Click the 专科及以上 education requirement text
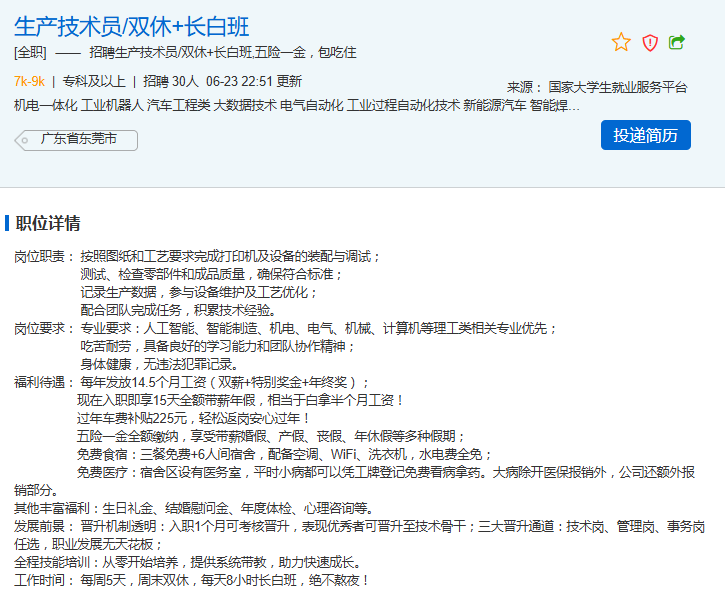 coord(94,81)
